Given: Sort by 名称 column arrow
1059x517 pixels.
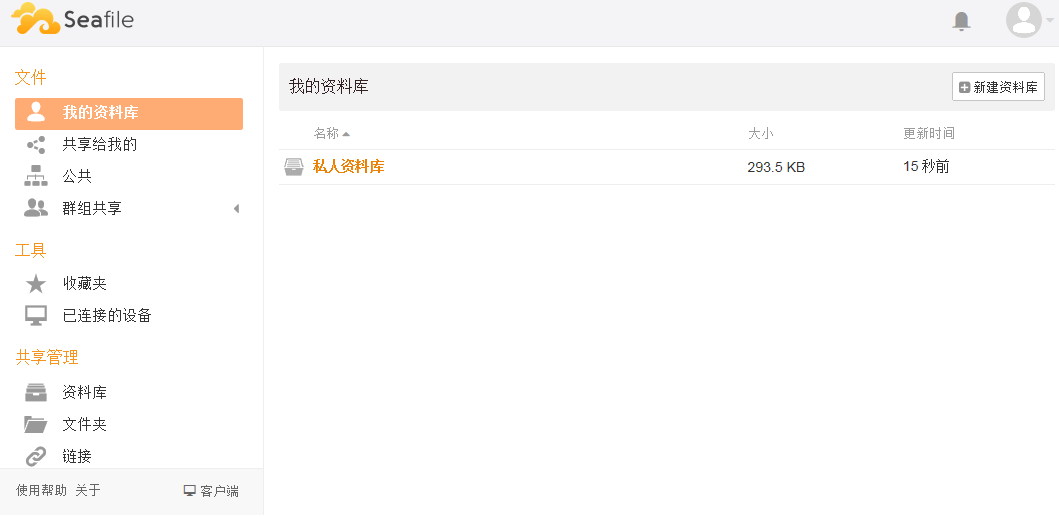Looking at the screenshot, I should [346, 134].
